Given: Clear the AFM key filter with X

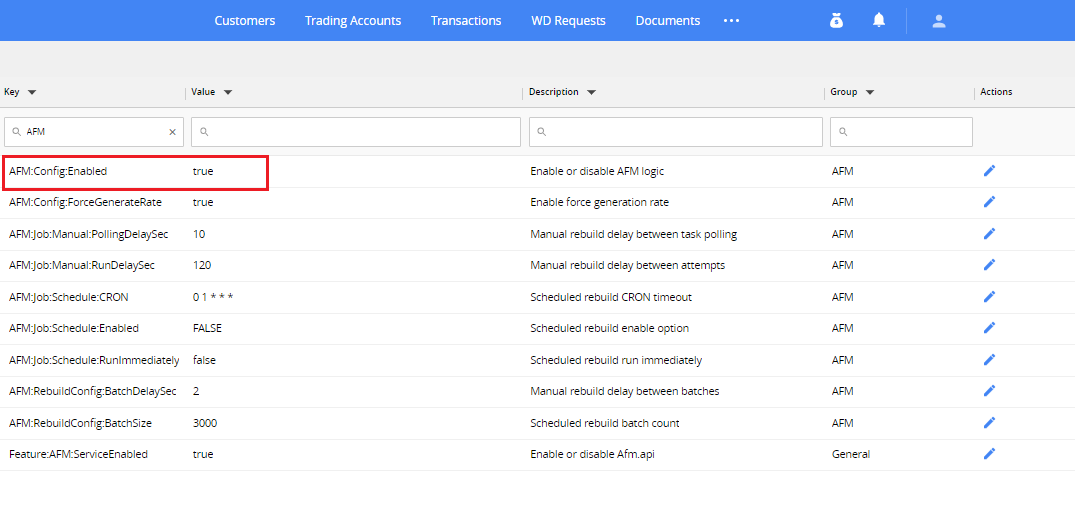Looking at the screenshot, I should click(x=172, y=132).
